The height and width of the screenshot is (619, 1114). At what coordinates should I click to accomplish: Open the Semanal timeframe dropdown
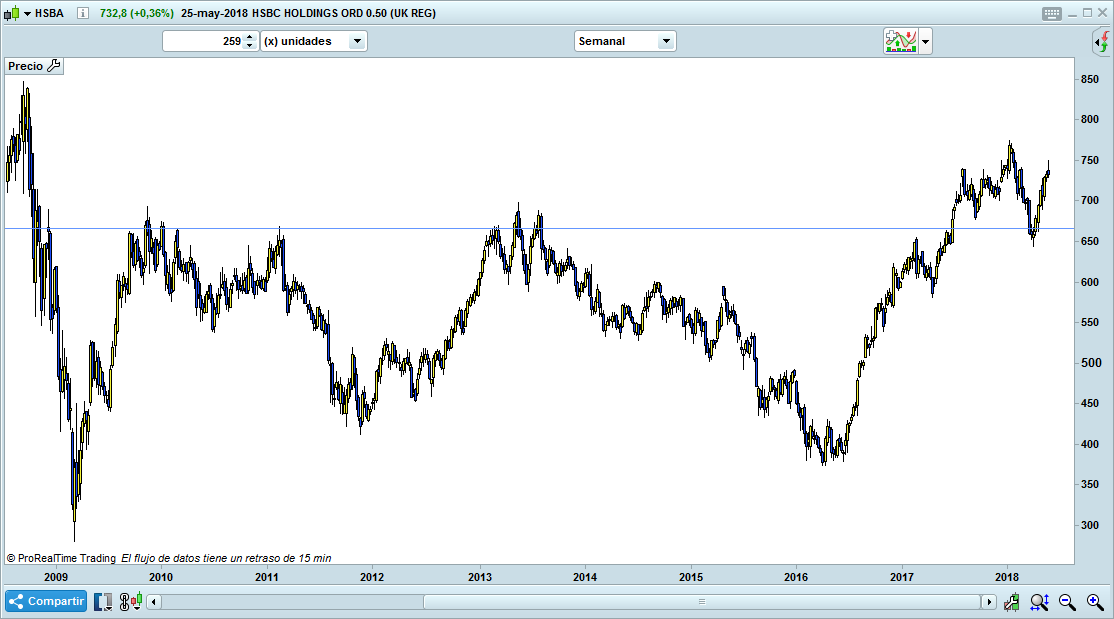click(x=668, y=41)
